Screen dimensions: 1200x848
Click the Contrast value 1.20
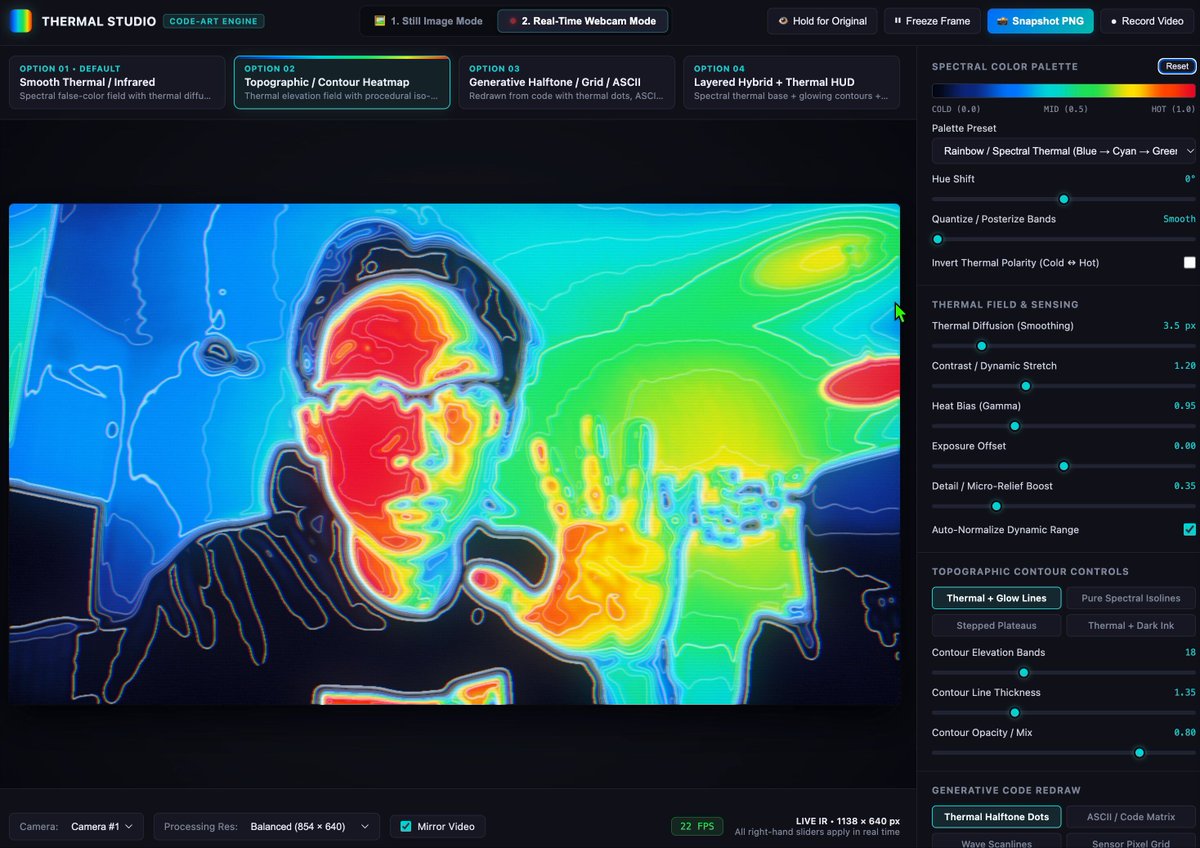click(1185, 366)
